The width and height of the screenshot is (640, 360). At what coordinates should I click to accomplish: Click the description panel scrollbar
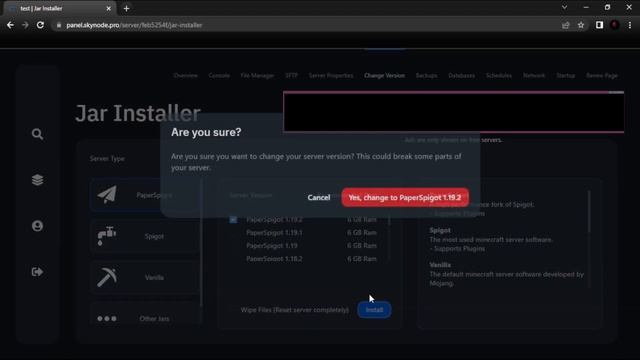589,211
